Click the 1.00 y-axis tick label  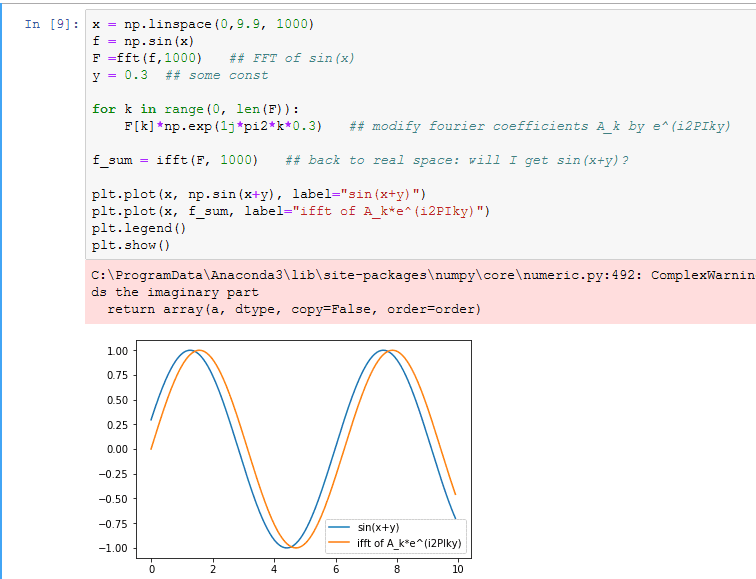[x=118, y=351]
